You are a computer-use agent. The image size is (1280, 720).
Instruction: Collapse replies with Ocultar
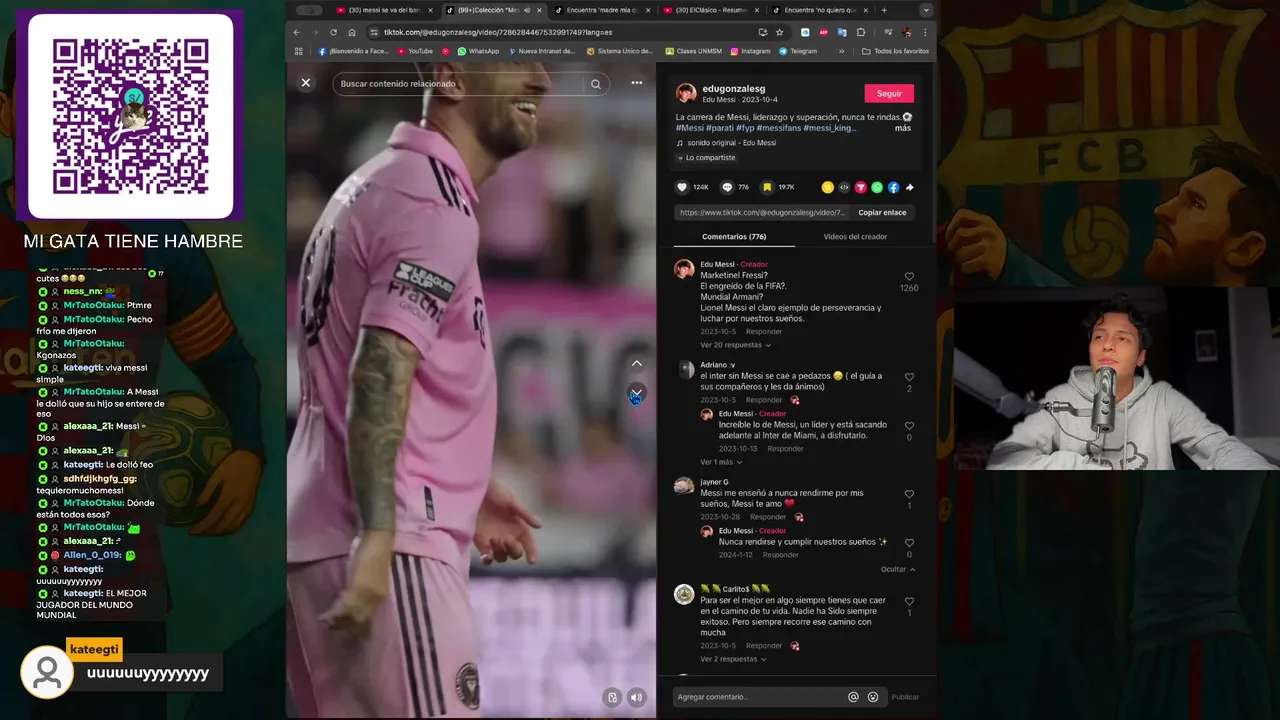tap(898, 569)
